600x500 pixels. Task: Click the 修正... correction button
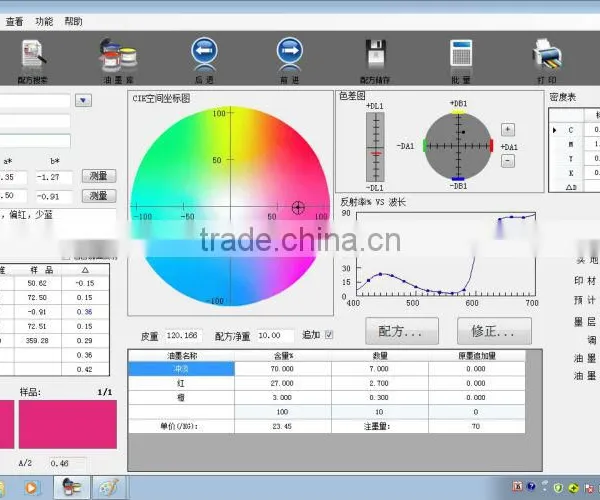point(494,331)
